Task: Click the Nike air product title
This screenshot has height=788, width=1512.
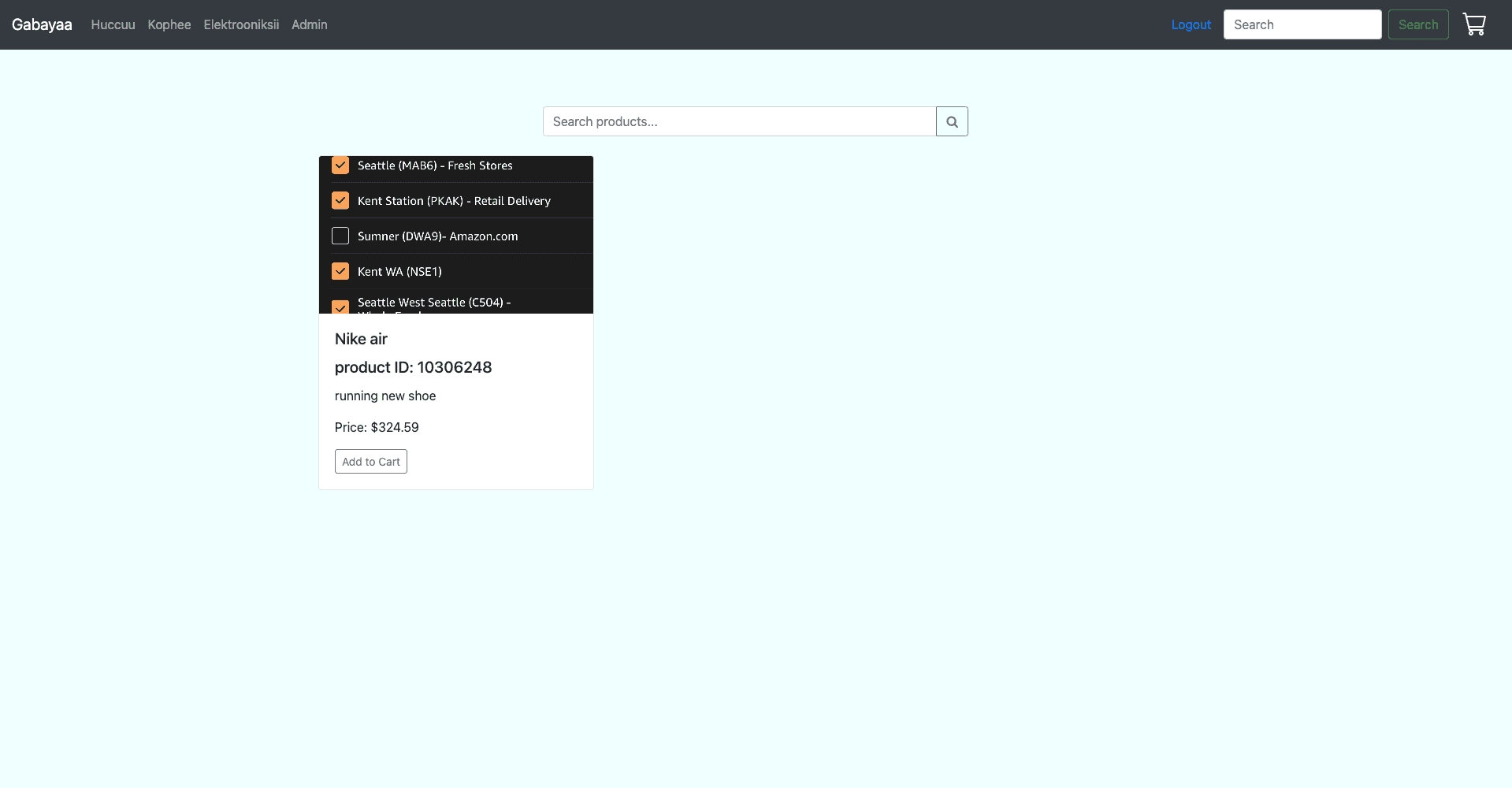Action: 361,339
